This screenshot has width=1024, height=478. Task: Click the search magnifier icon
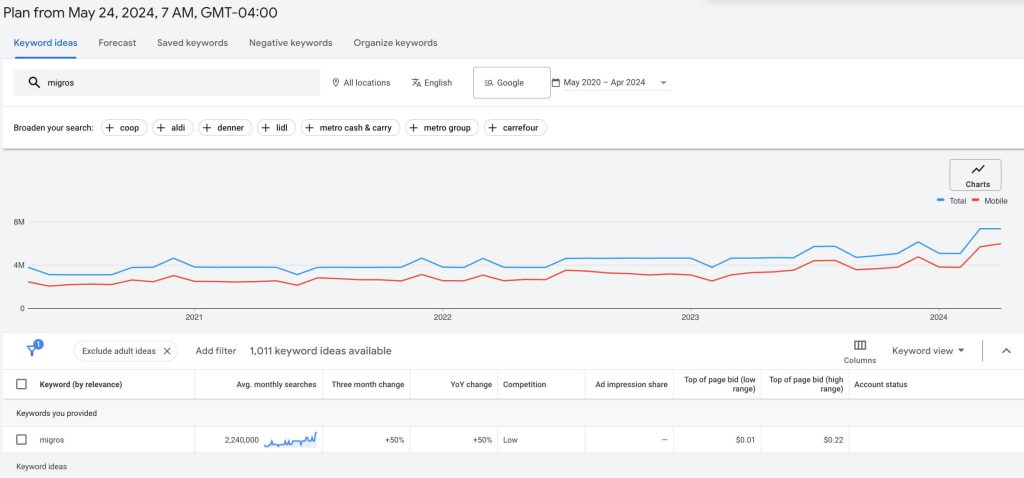34,82
